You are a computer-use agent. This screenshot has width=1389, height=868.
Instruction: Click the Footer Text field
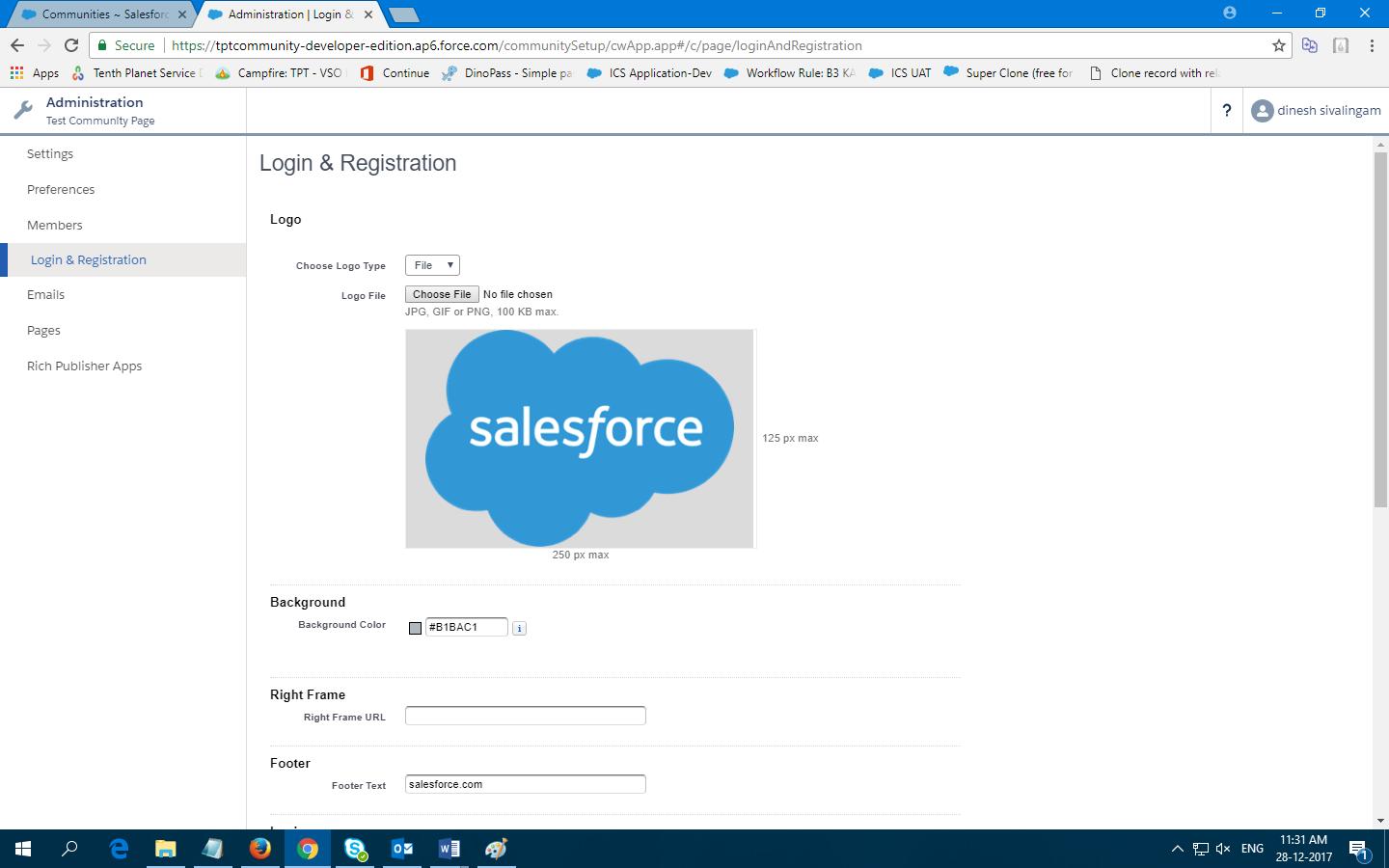tap(526, 784)
